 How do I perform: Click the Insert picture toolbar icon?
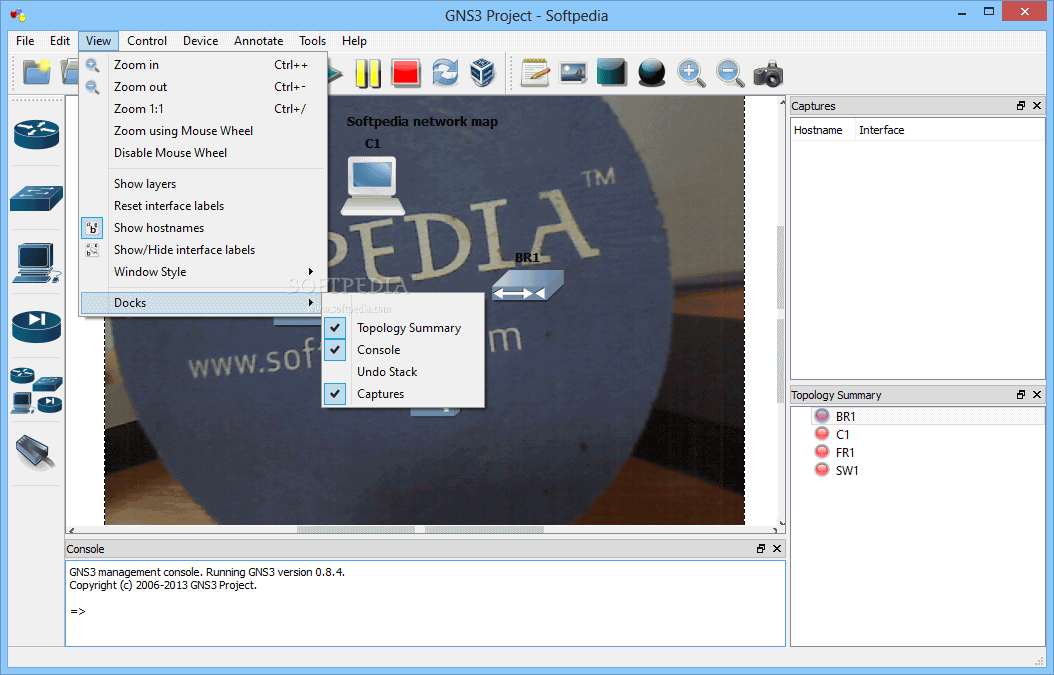(x=573, y=73)
